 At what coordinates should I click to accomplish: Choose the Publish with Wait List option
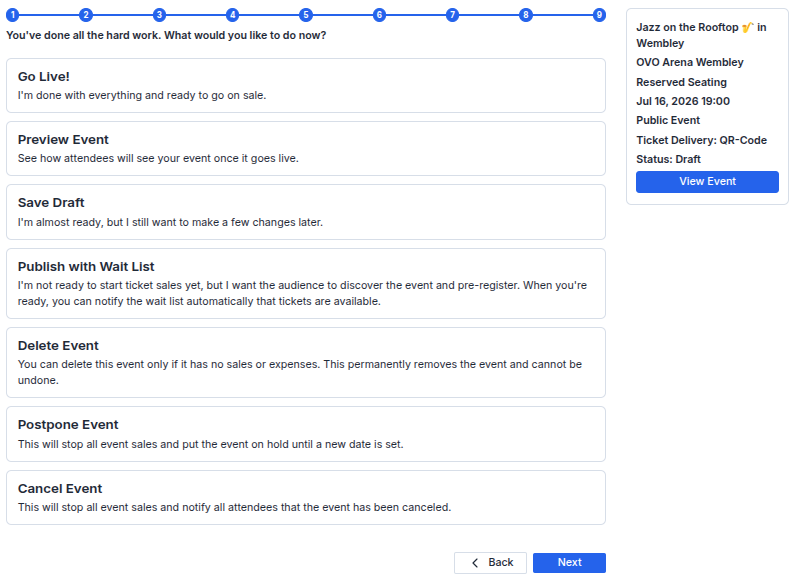coord(306,283)
